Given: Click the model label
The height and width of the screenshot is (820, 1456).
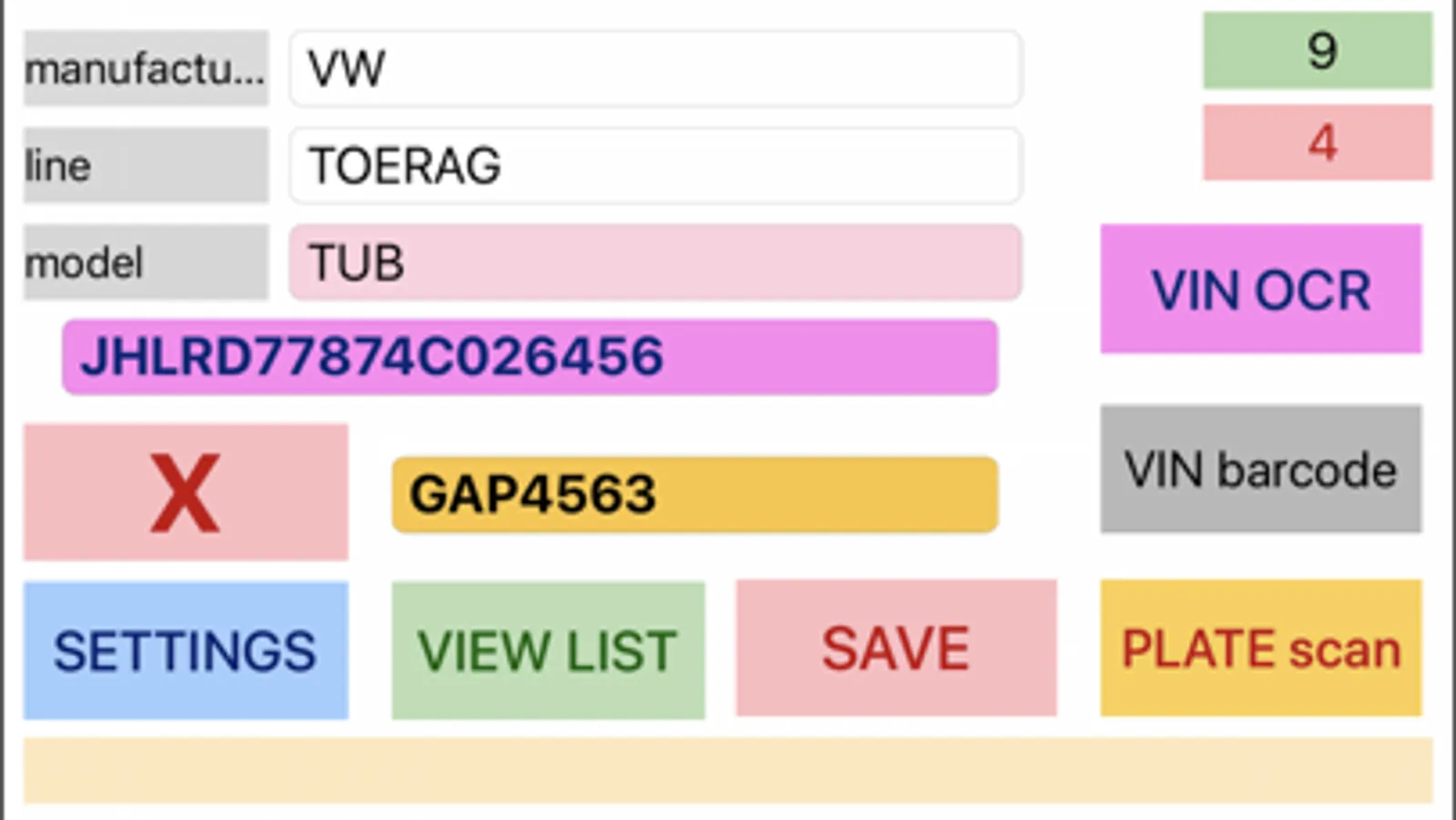Looking at the screenshot, I should click(146, 262).
